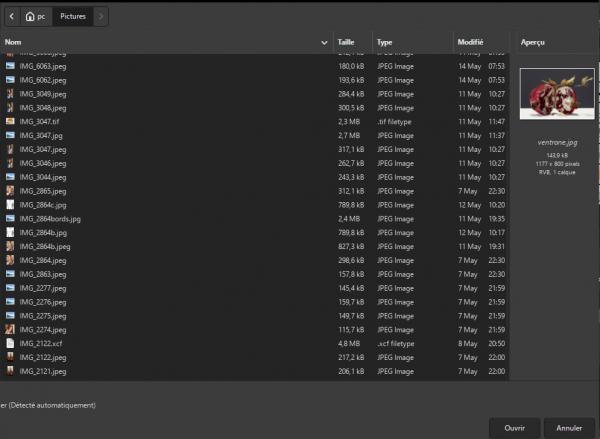Sort files by Type column header
This screenshot has height=439, width=600.
click(x=385, y=42)
